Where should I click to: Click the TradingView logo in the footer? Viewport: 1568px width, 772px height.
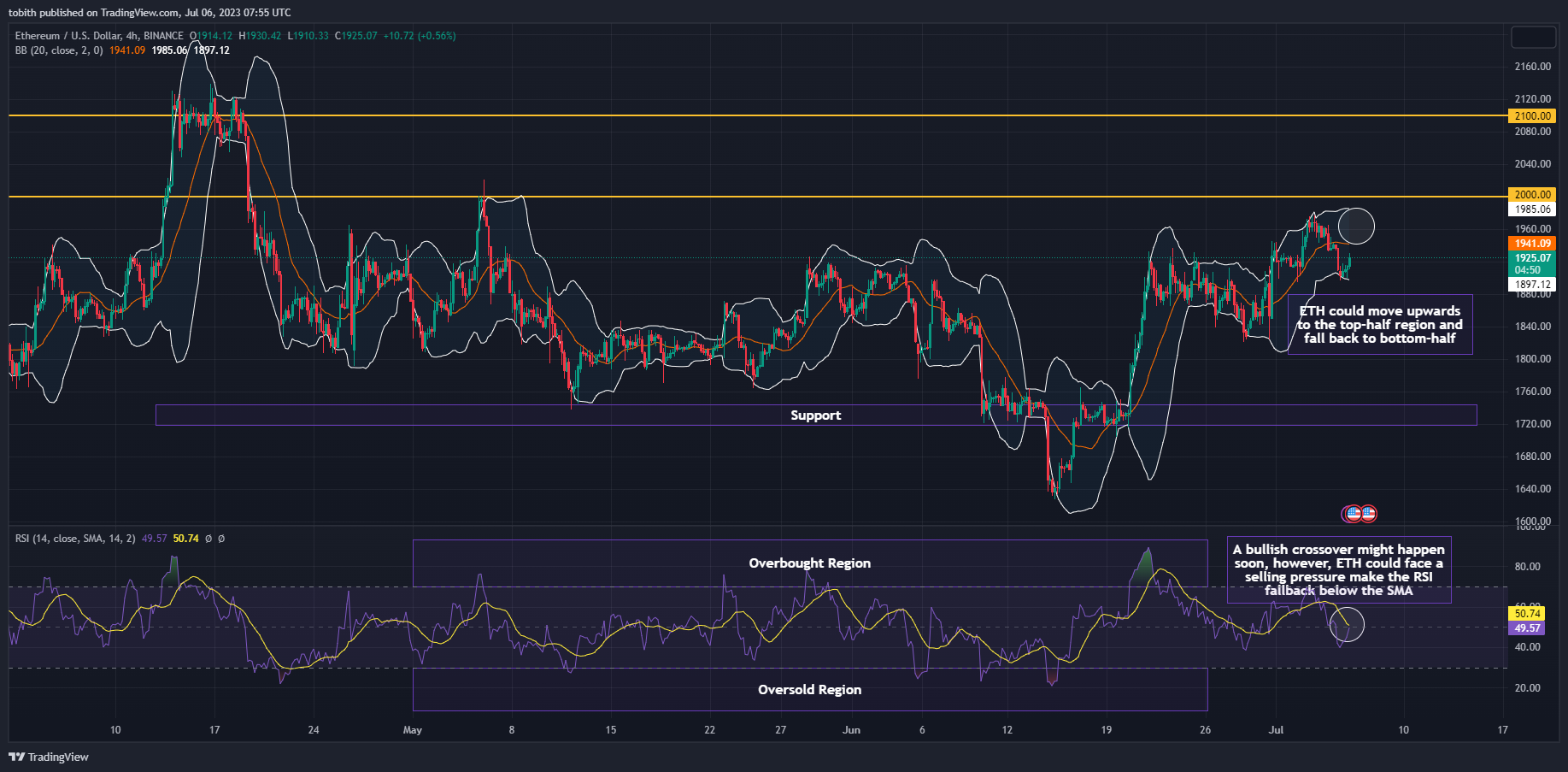tap(49, 757)
